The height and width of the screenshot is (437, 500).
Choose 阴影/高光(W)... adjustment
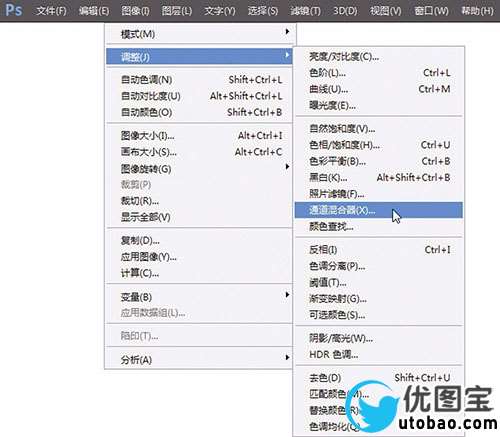click(379, 338)
